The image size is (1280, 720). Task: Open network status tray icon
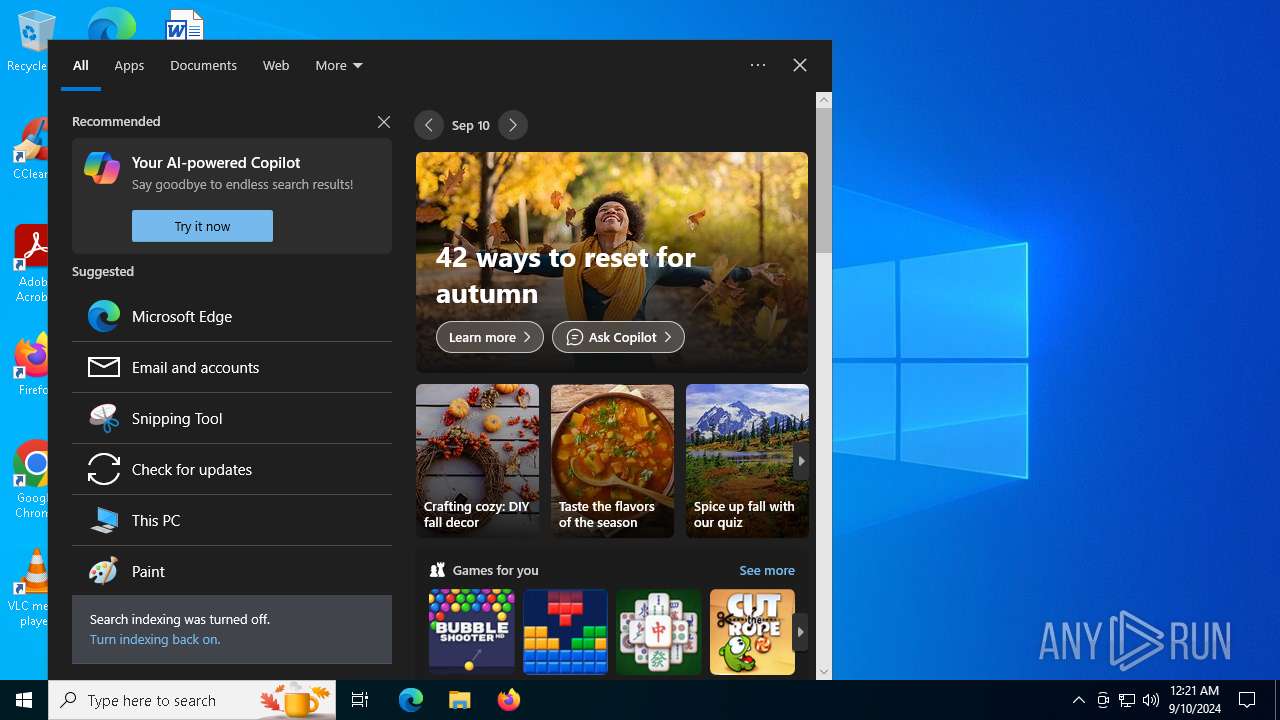click(x=1127, y=700)
